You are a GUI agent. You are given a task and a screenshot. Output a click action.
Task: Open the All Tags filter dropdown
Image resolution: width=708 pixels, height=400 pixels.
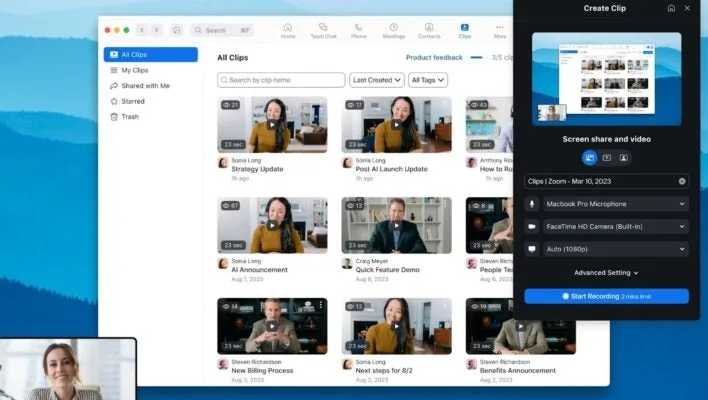(427, 80)
